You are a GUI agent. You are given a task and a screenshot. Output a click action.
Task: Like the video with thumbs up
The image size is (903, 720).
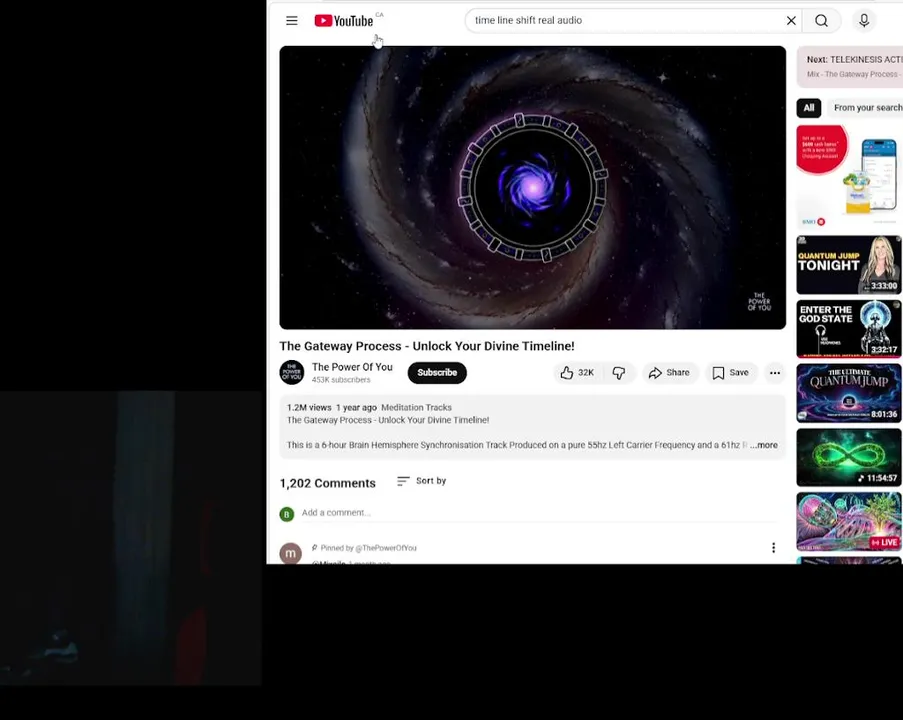click(577, 373)
